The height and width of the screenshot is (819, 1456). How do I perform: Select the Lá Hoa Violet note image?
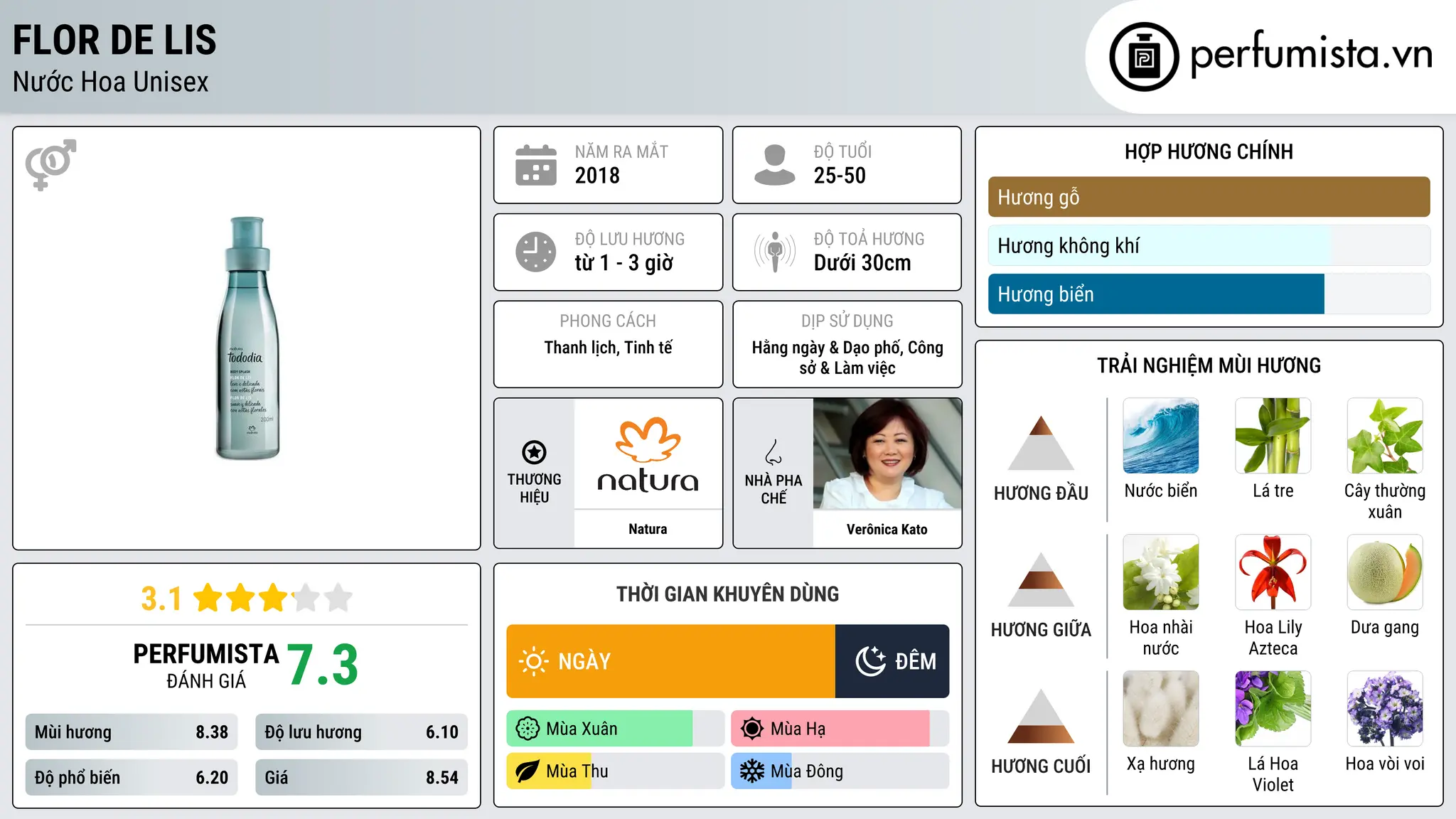pyautogui.click(x=1273, y=709)
